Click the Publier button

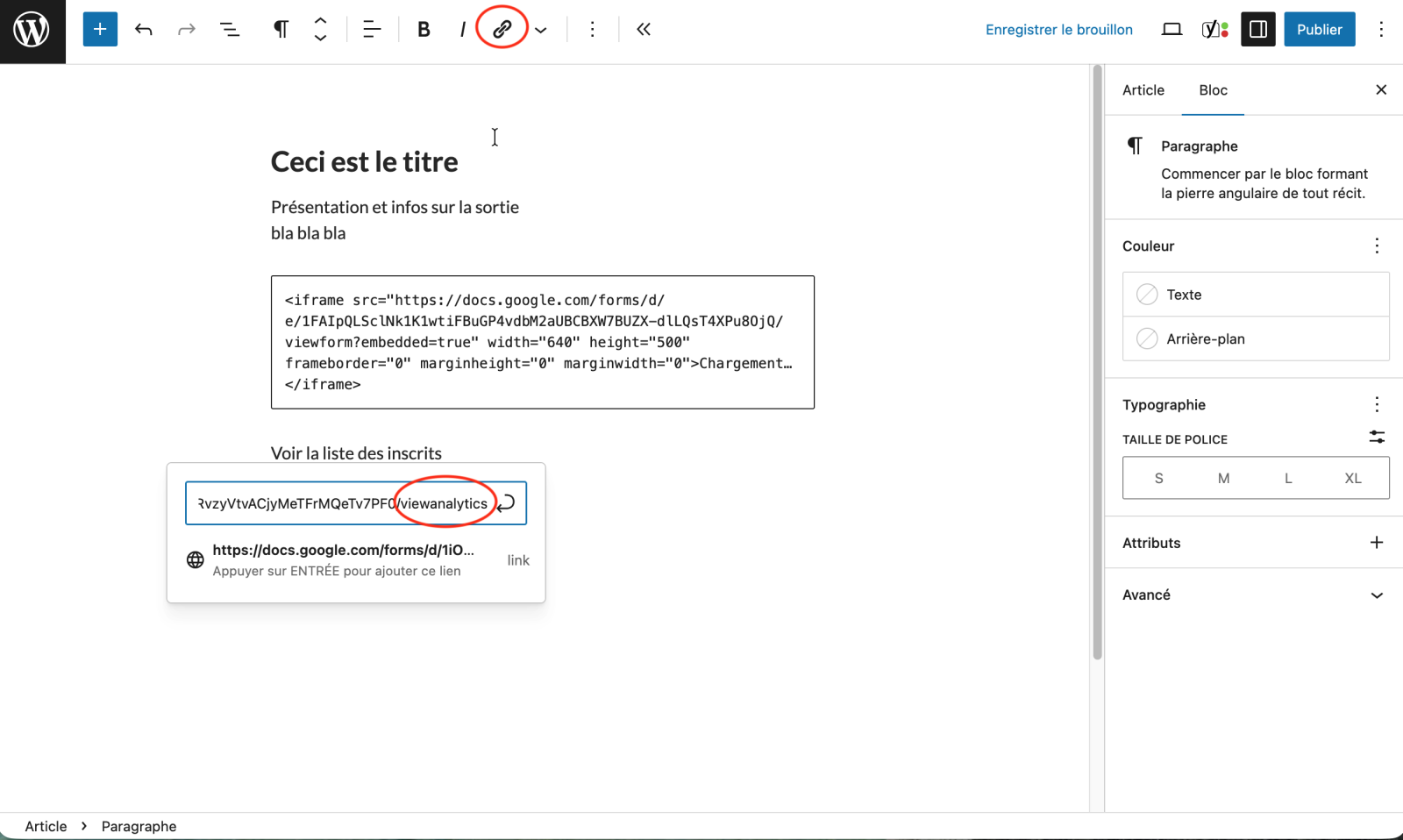tap(1319, 30)
